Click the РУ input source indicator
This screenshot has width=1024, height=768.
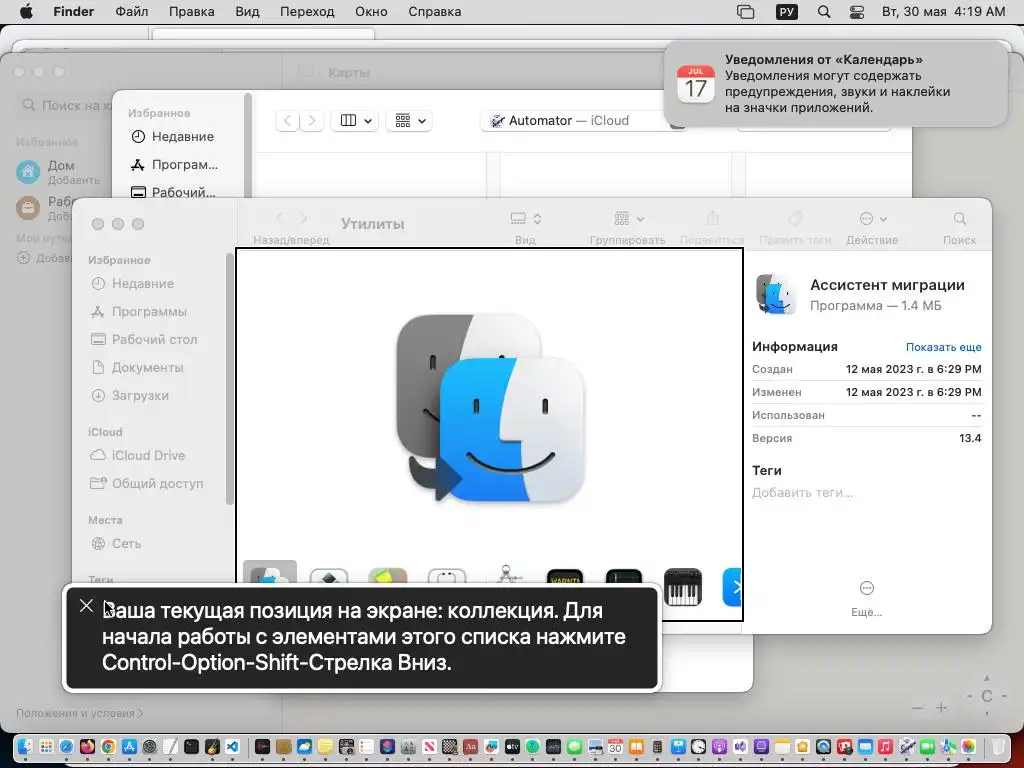pyautogui.click(x=787, y=12)
